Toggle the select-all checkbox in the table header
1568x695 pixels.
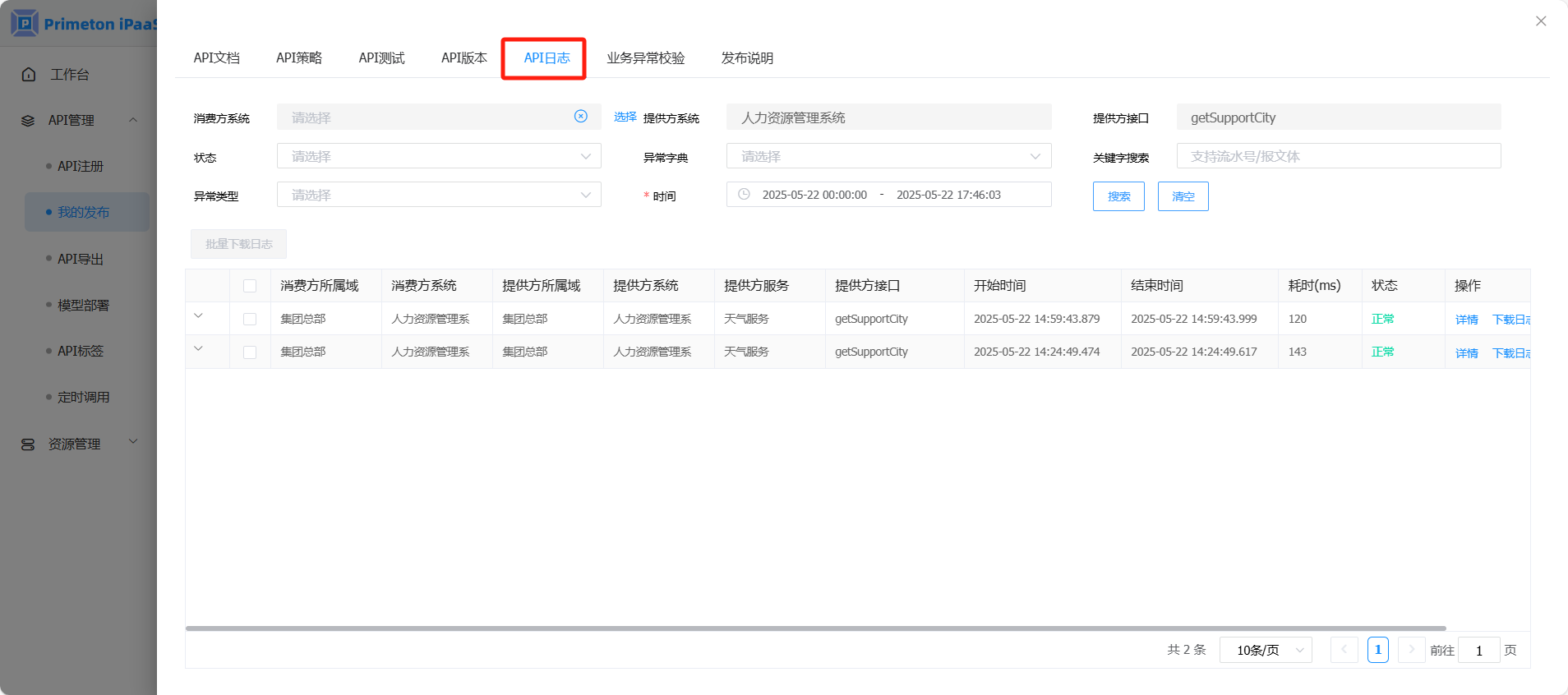tap(250, 286)
